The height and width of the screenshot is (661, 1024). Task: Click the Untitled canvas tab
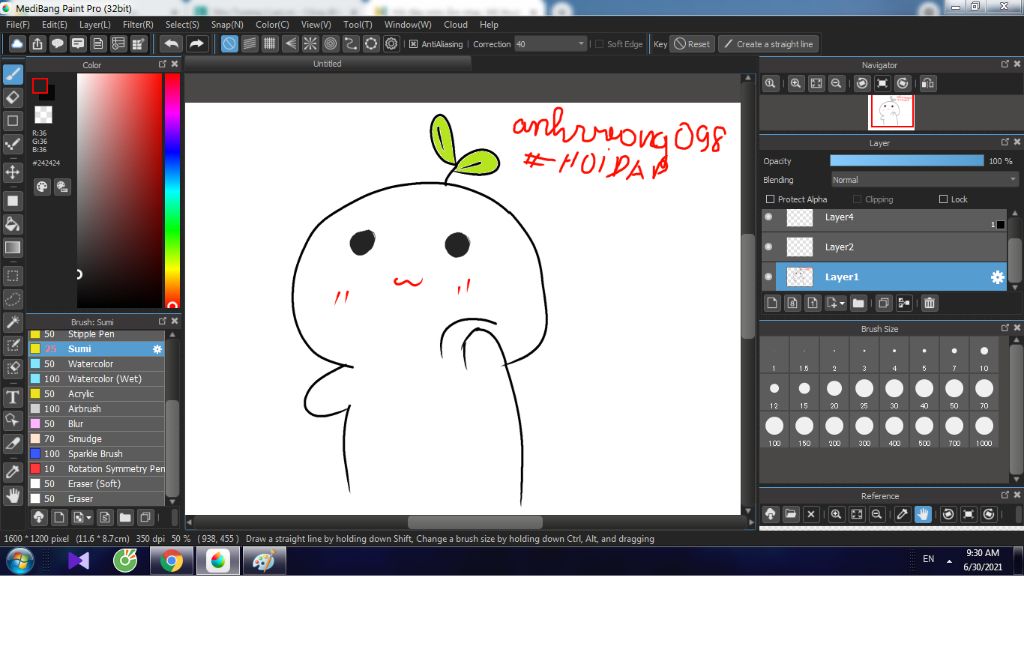pyautogui.click(x=327, y=64)
